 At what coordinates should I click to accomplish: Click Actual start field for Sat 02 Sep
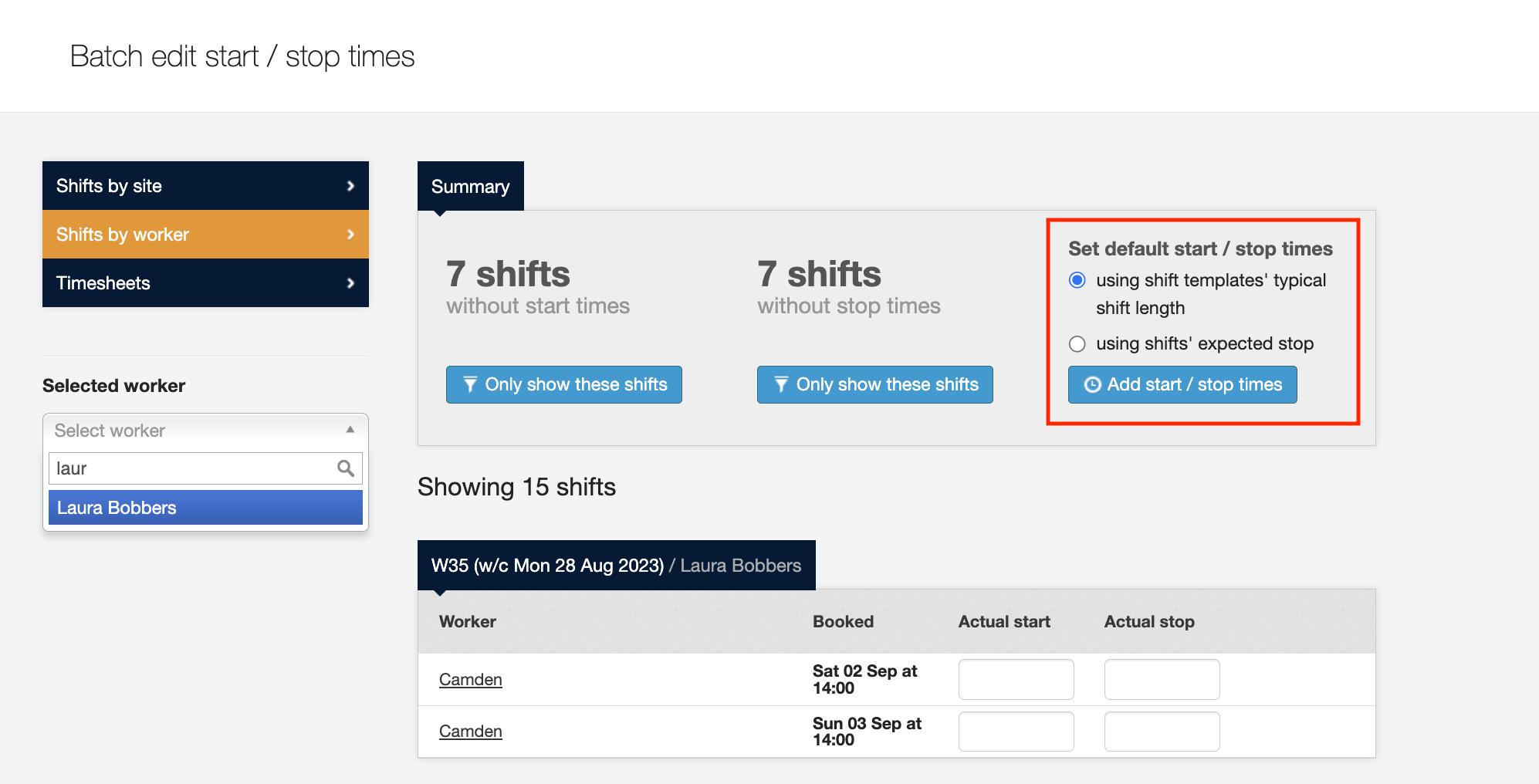tap(1016, 680)
